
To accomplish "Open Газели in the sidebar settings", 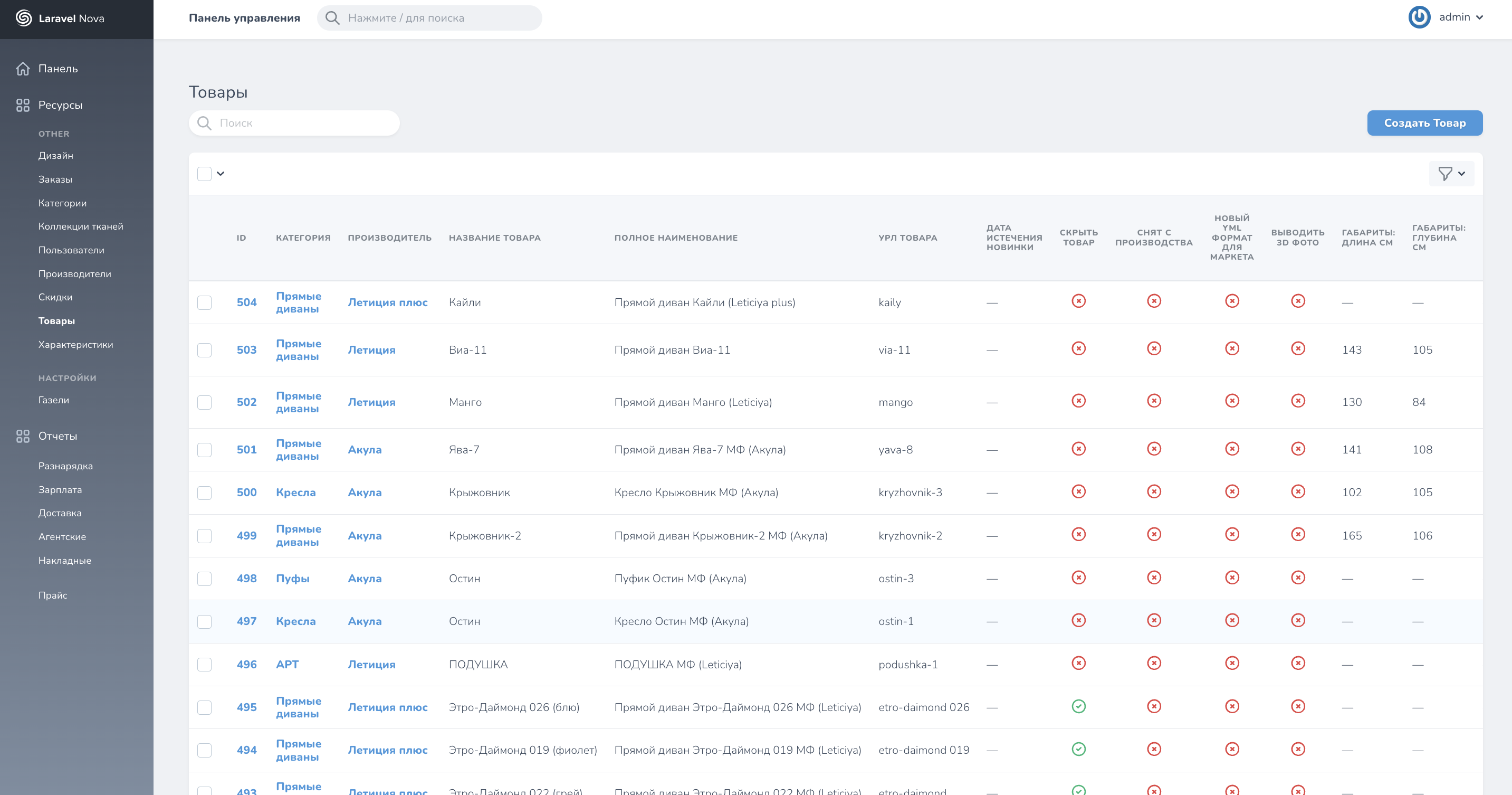I will click(x=53, y=401).
